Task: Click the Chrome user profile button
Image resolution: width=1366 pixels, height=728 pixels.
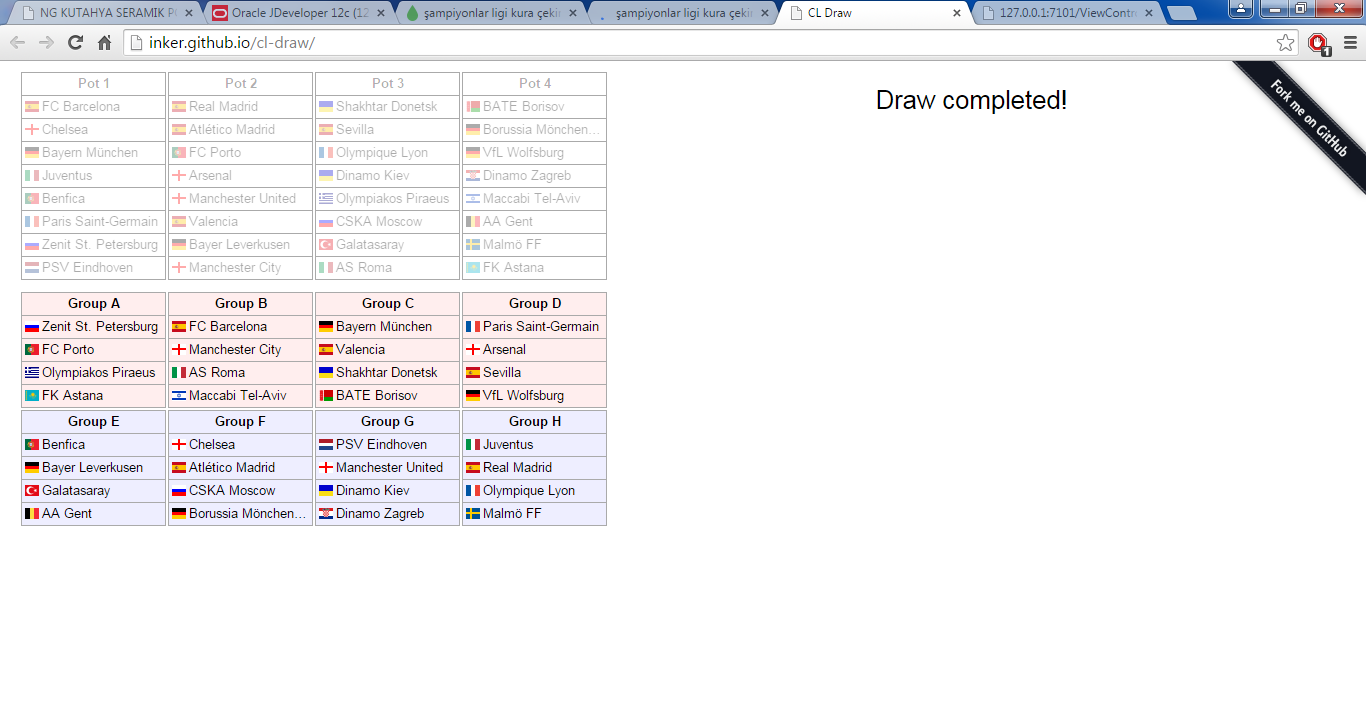Action: pyautogui.click(x=1240, y=9)
